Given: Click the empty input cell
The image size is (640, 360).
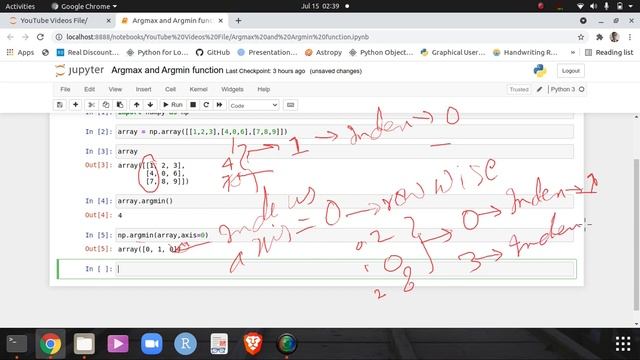Looking at the screenshot, I should pyautogui.click(x=345, y=269).
